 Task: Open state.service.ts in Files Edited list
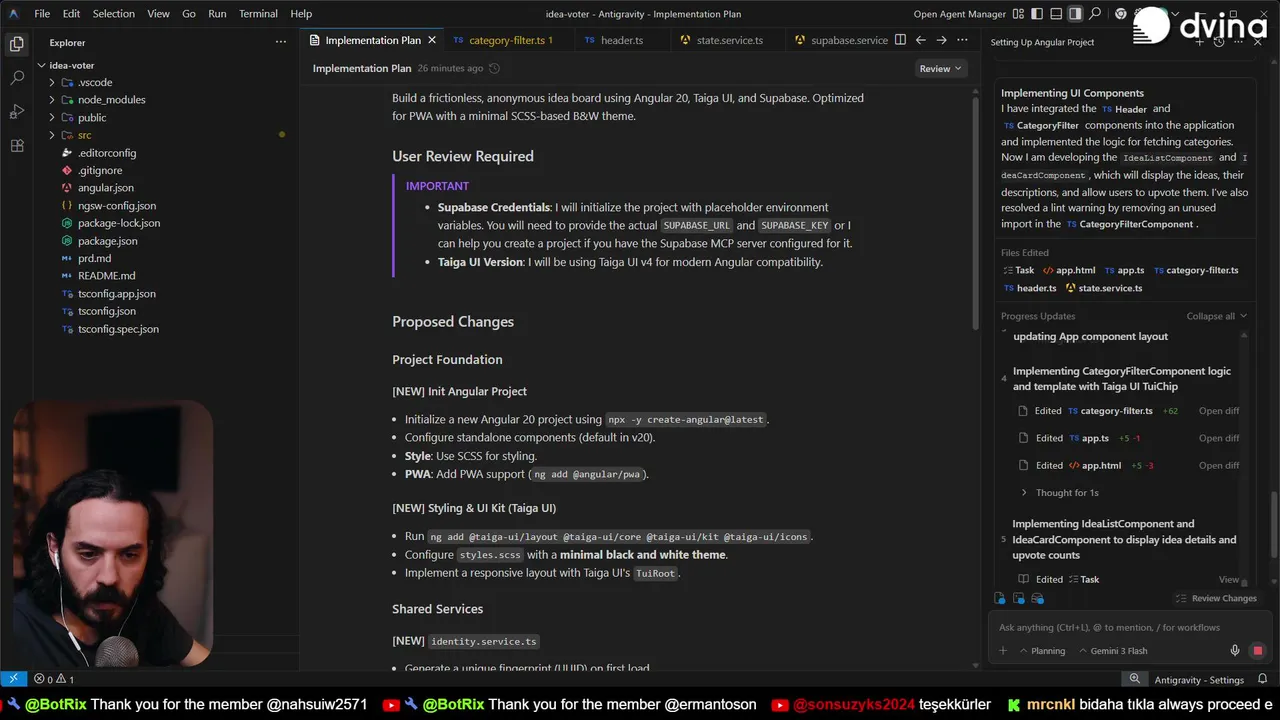point(1104,288)
